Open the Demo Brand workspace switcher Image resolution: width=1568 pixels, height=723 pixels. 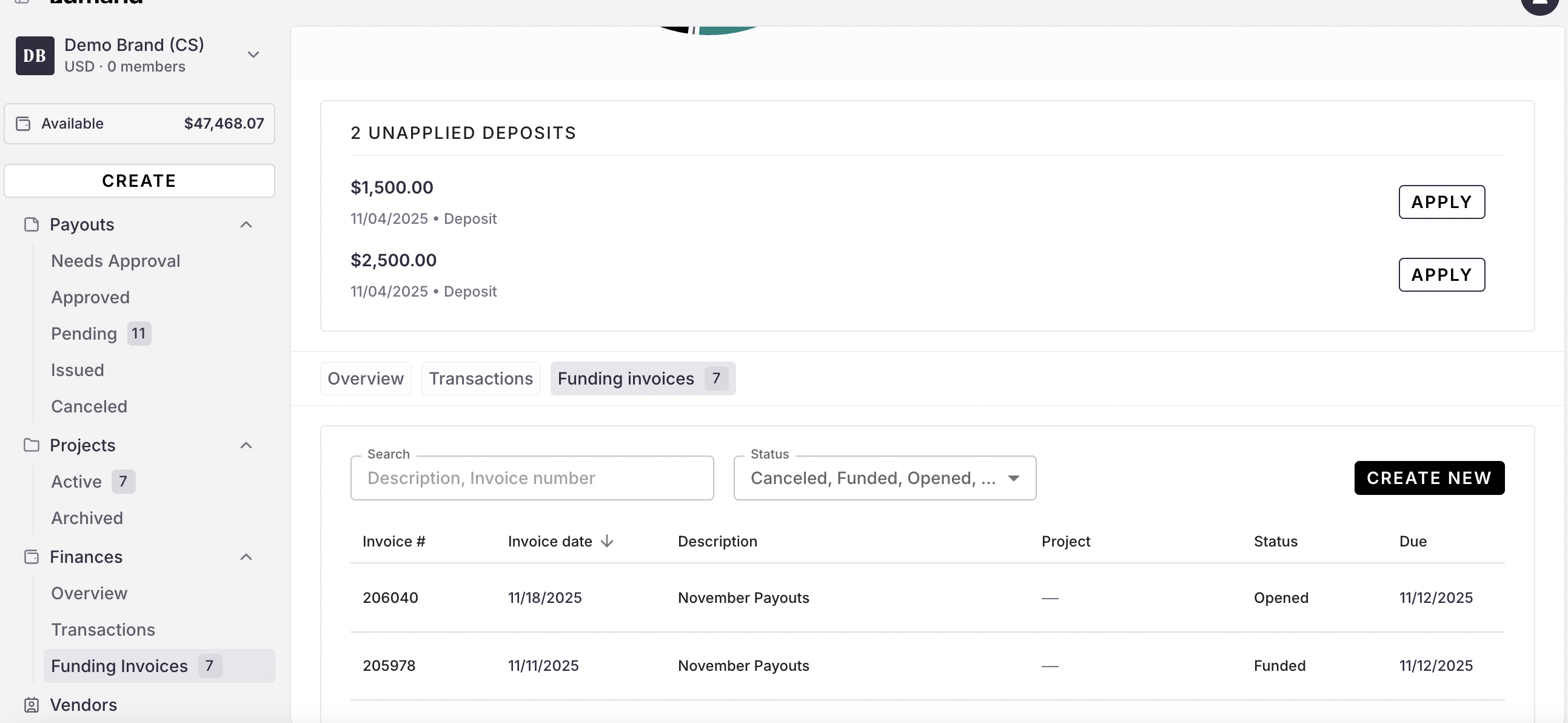click(x=253, y=55)
